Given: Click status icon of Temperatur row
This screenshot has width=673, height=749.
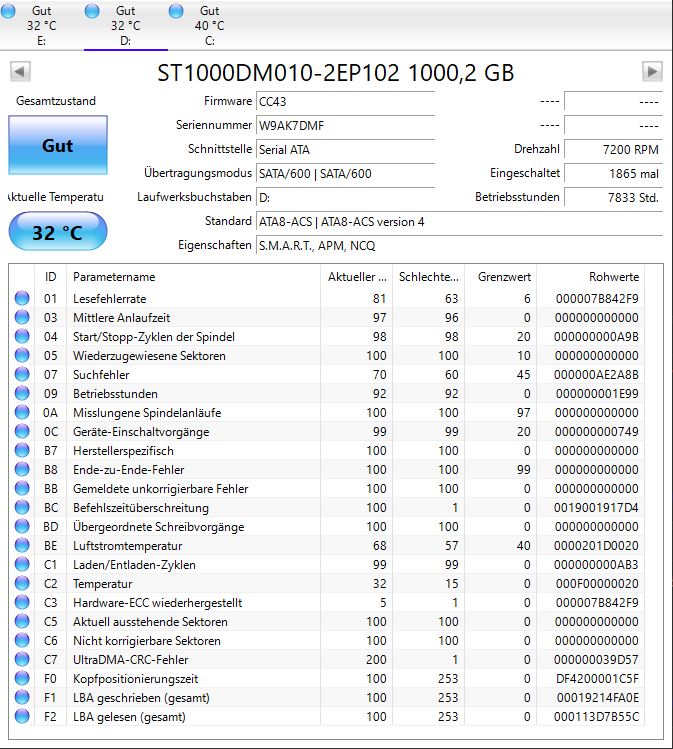Looking at the screenshot, I should [x=22, y=583].
